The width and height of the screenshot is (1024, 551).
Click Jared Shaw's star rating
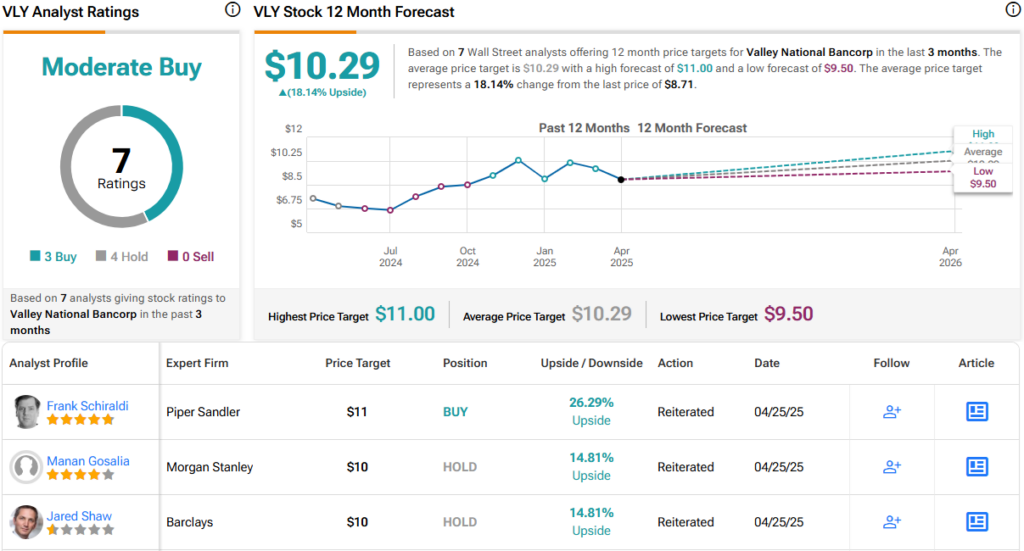click(x=80, y=529)
